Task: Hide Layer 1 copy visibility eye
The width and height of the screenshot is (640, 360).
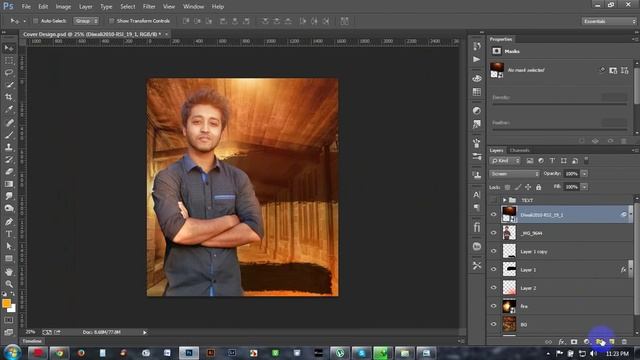Action: click(493, 251)
